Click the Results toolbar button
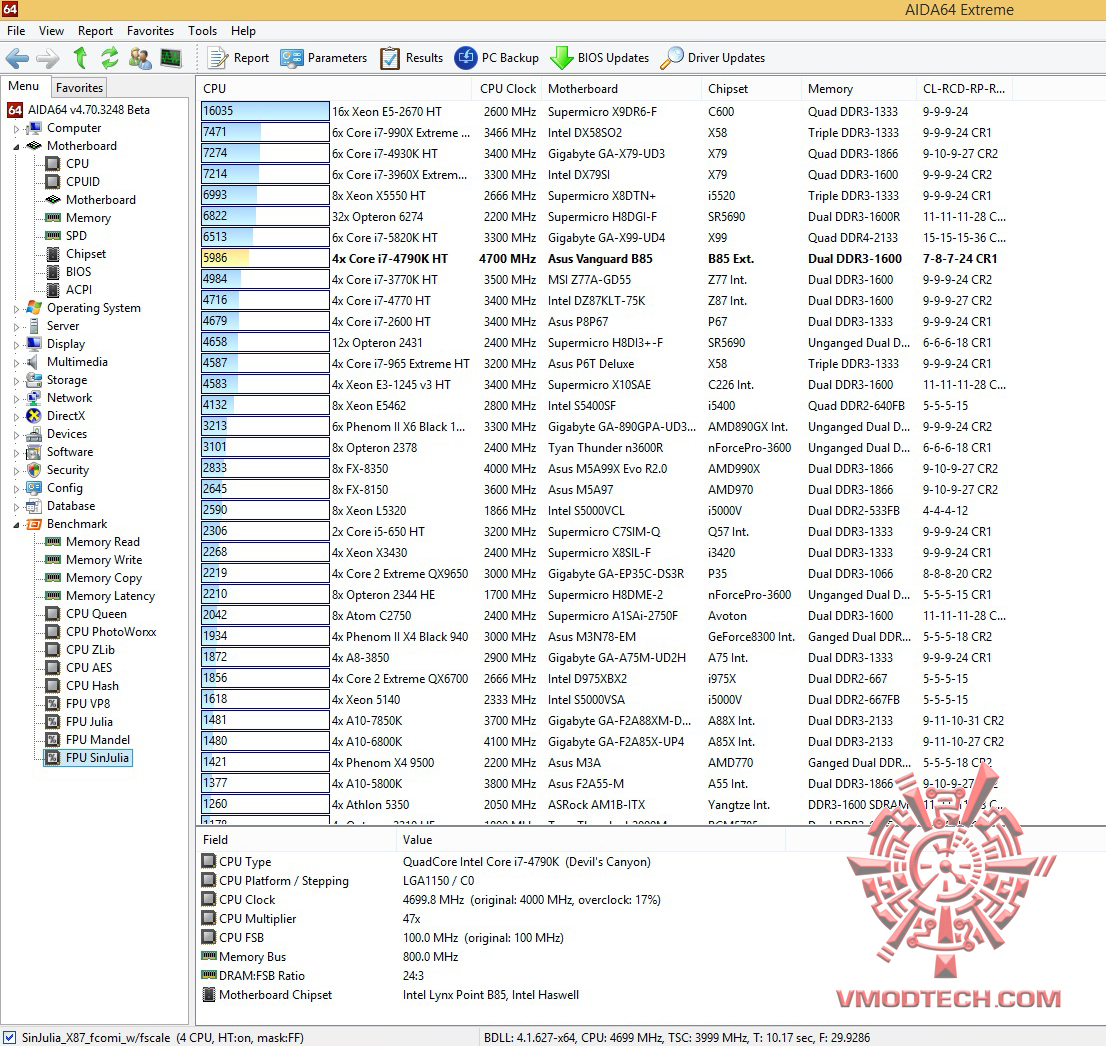This screenshot has height=1046, width=1106. click(x=412, y=58)
